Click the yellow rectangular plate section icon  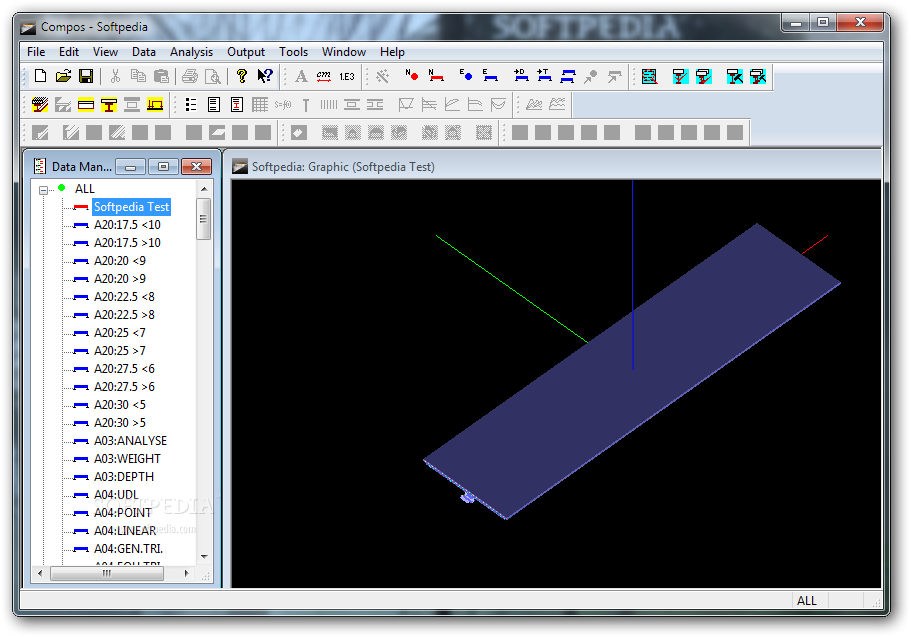(86, 105)
